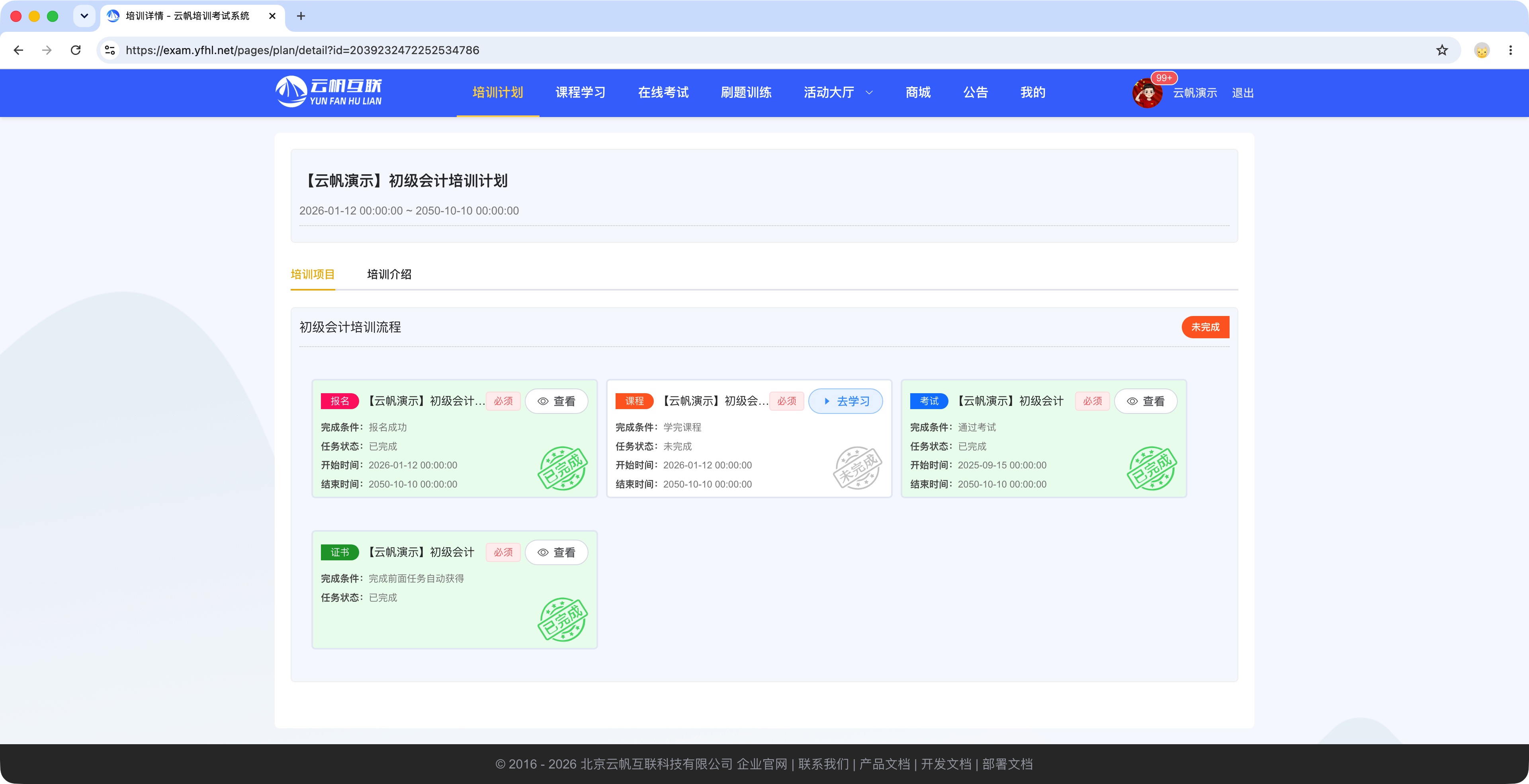Click the 证书 card title text
1529x784 pixels.
[419, 553]
